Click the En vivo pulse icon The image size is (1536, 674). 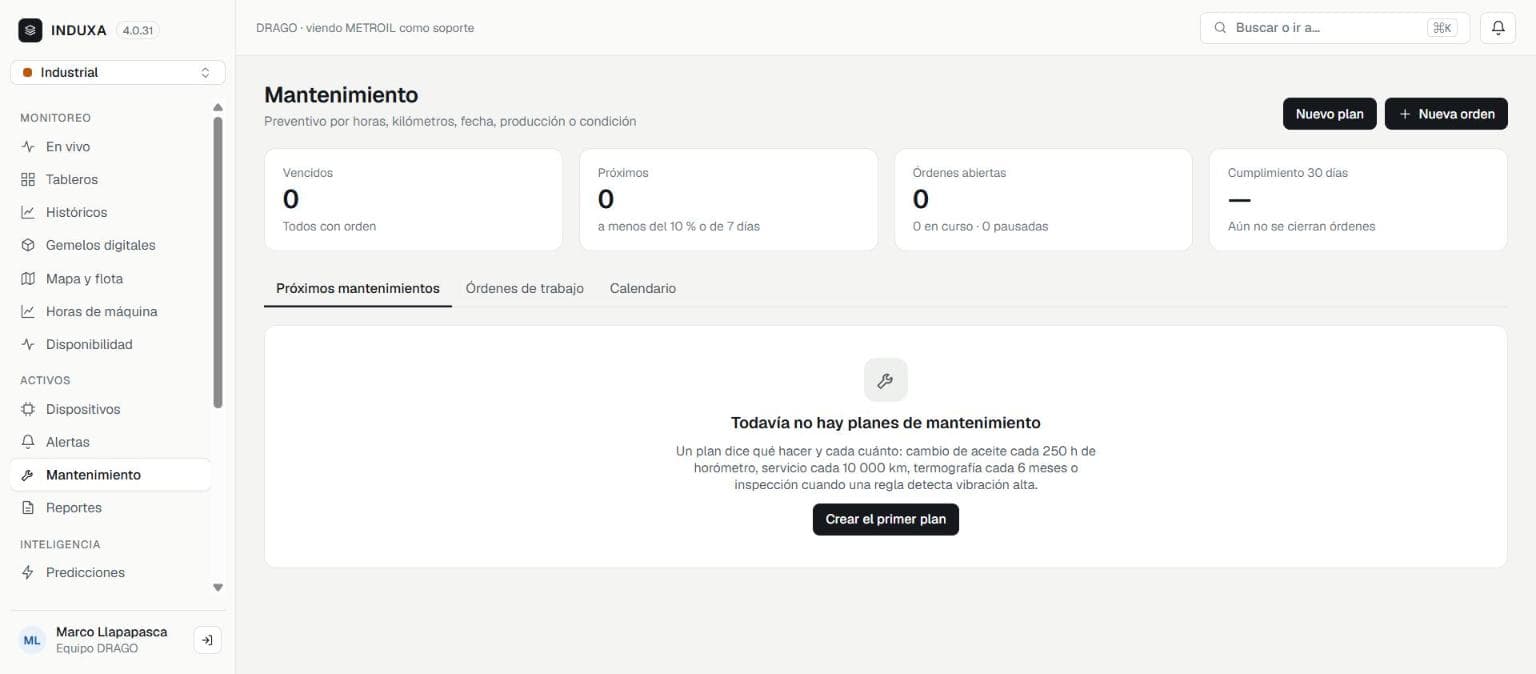tap(28, 147)
